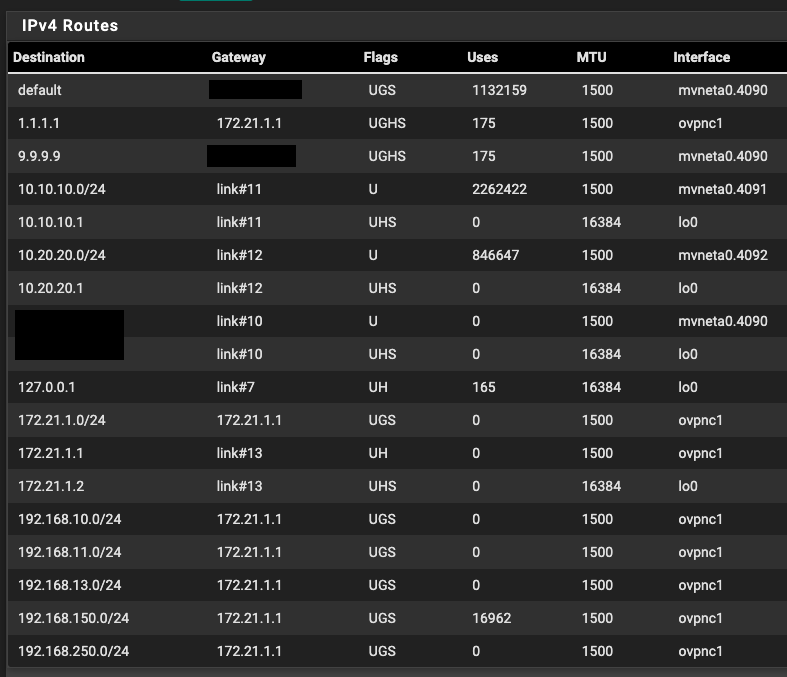787x677 pixels.
Task: Select the 9.9.9.9 destination entry
Action: coord(39,156)
